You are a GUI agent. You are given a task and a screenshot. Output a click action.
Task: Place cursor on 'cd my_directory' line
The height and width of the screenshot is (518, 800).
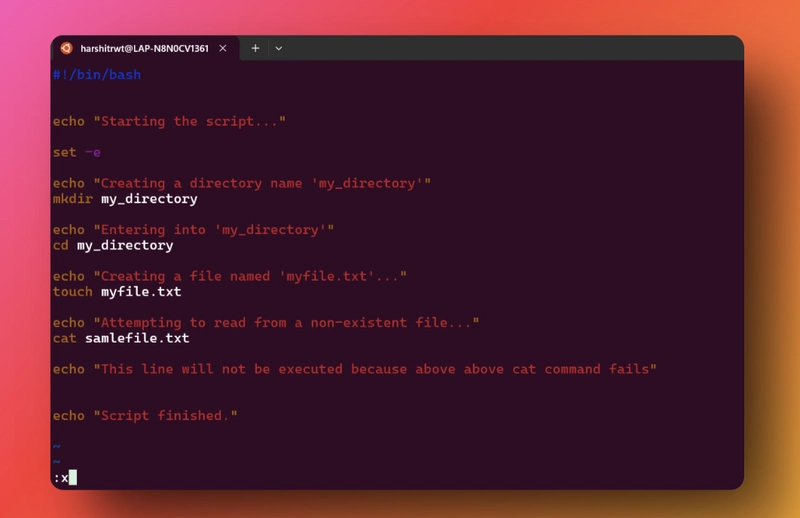[113, 245]
